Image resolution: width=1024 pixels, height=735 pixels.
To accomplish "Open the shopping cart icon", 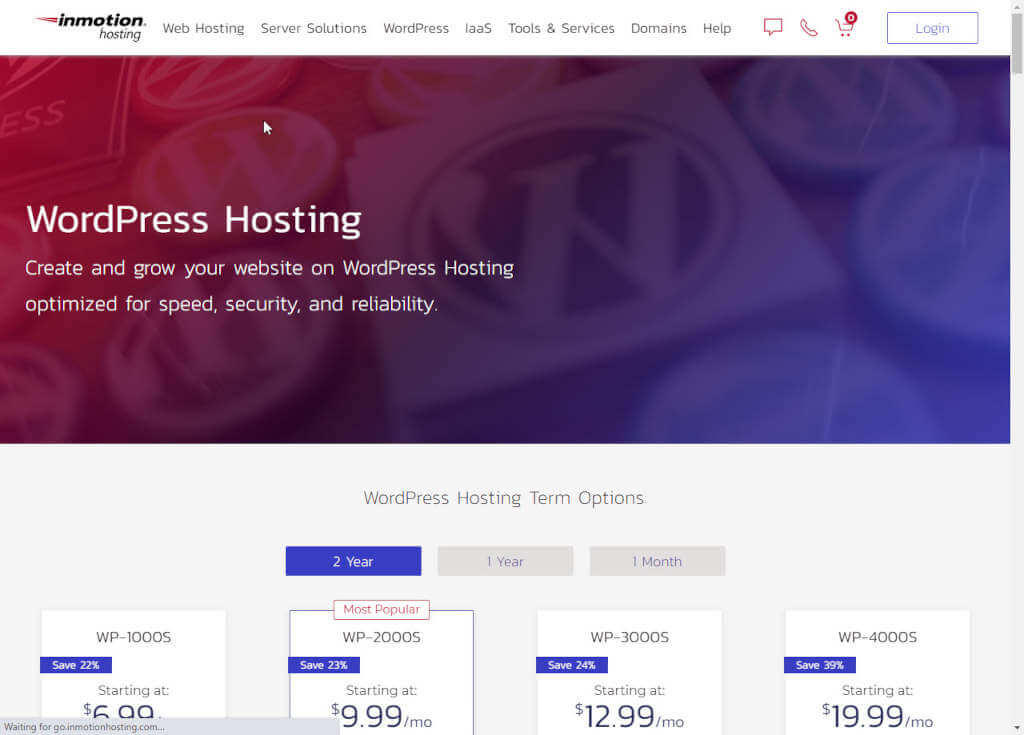I will [845, 26].
